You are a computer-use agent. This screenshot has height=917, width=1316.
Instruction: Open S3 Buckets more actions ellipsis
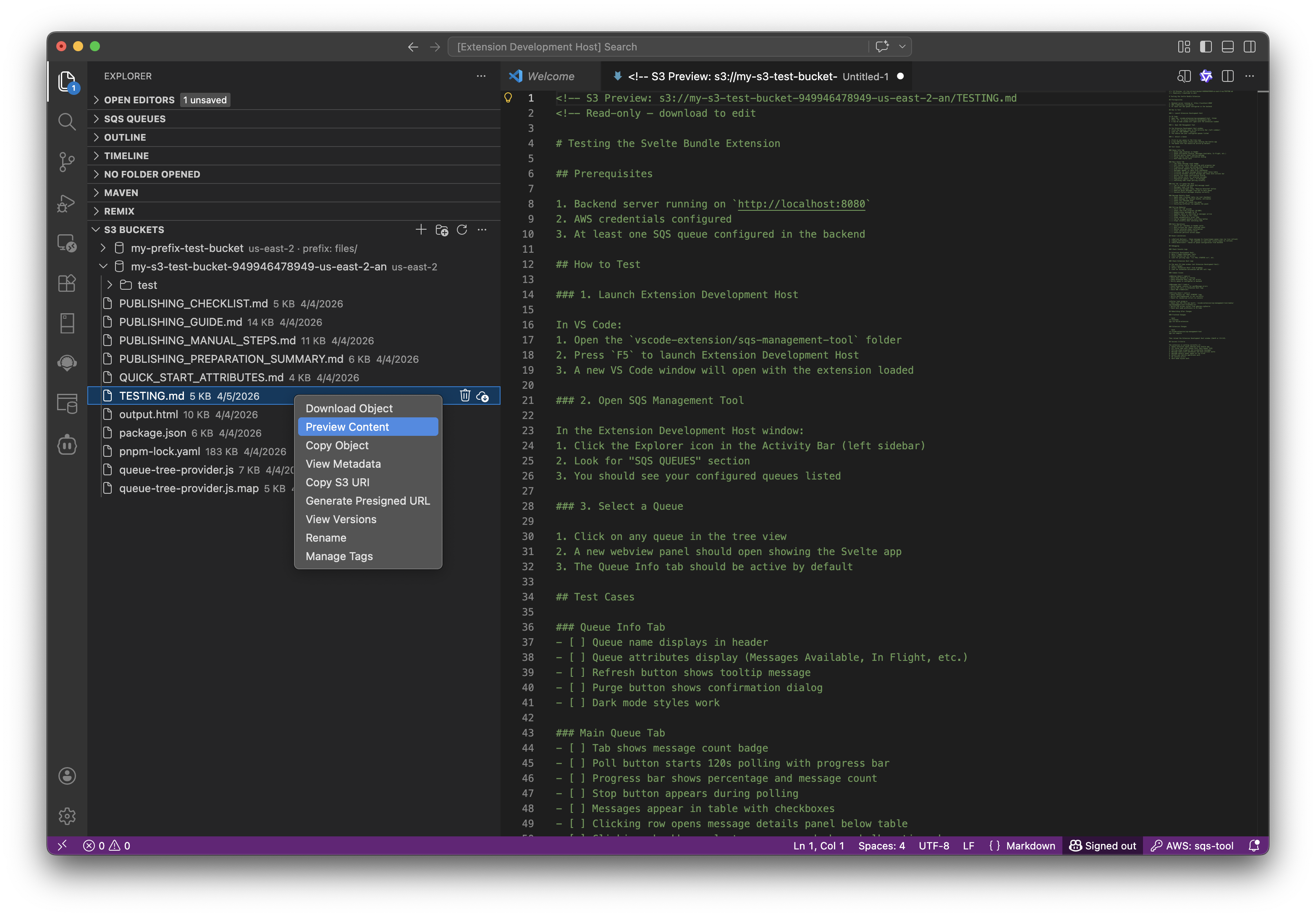click(482, 230)
